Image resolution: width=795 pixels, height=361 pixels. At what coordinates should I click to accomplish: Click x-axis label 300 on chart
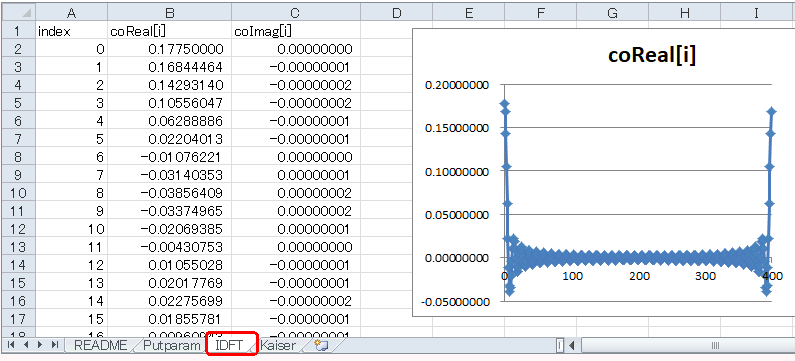706,276
